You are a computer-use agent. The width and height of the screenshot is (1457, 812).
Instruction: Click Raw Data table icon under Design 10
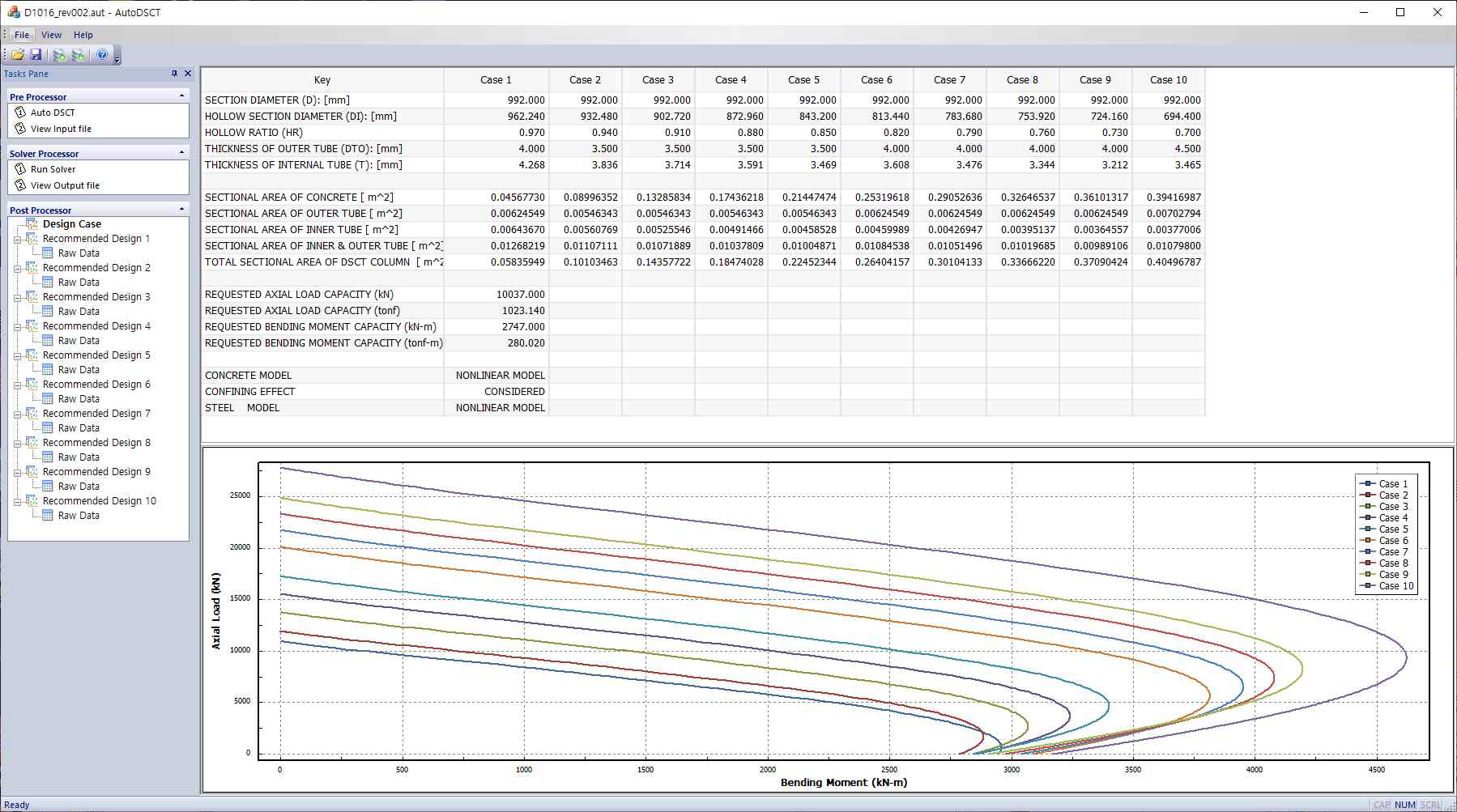pyautogui.click(x=48, y=516)
